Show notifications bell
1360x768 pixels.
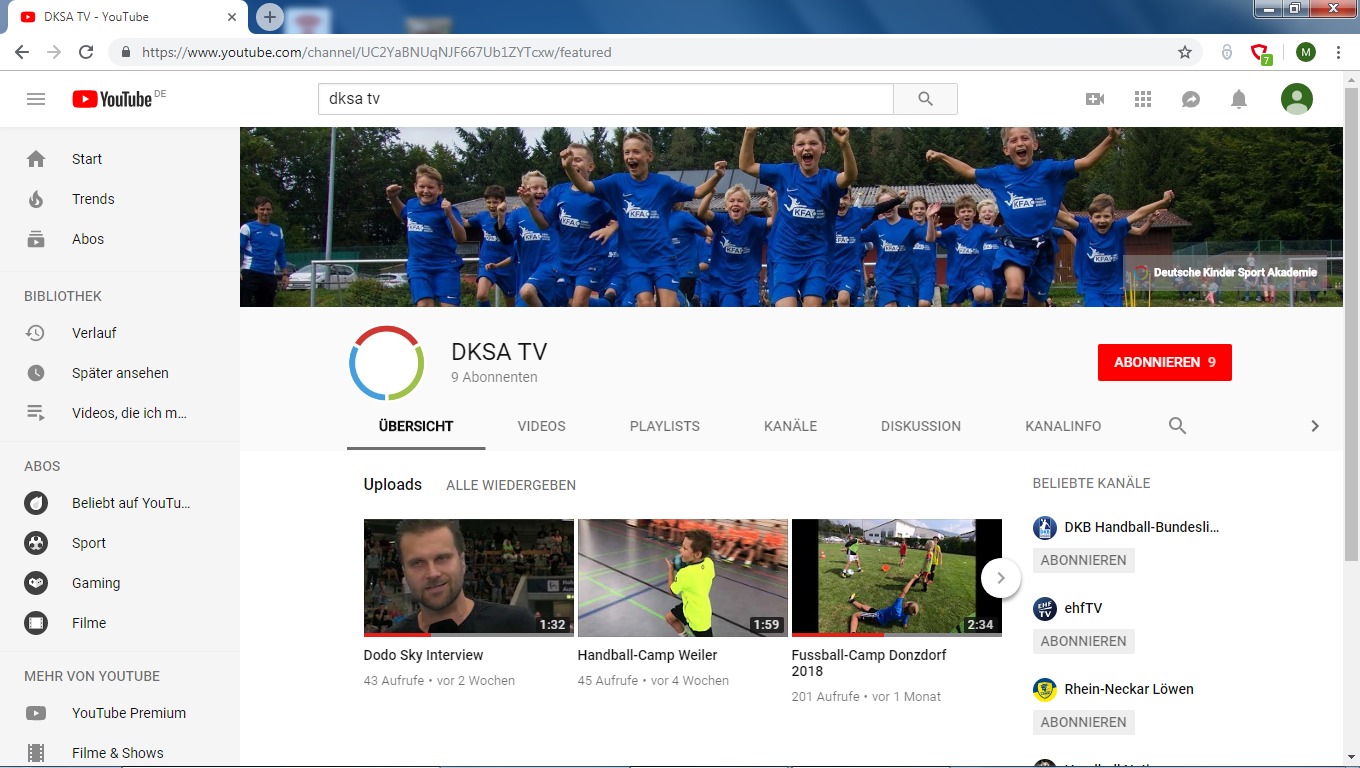(x=1239, y=99)
